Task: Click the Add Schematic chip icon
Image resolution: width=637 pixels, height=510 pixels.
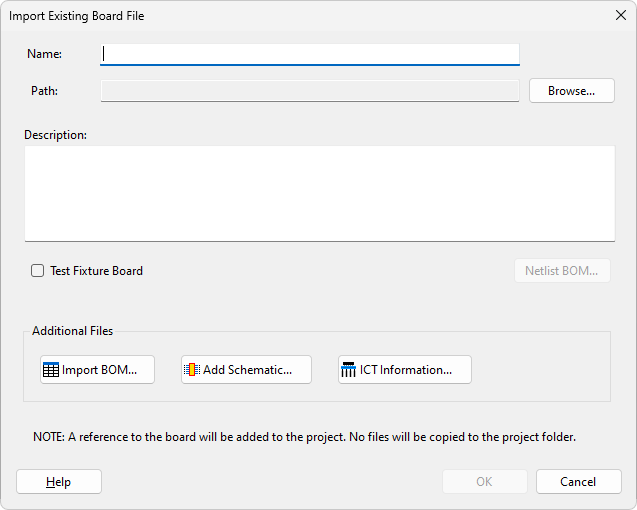Action: click(x=192, y=370)
